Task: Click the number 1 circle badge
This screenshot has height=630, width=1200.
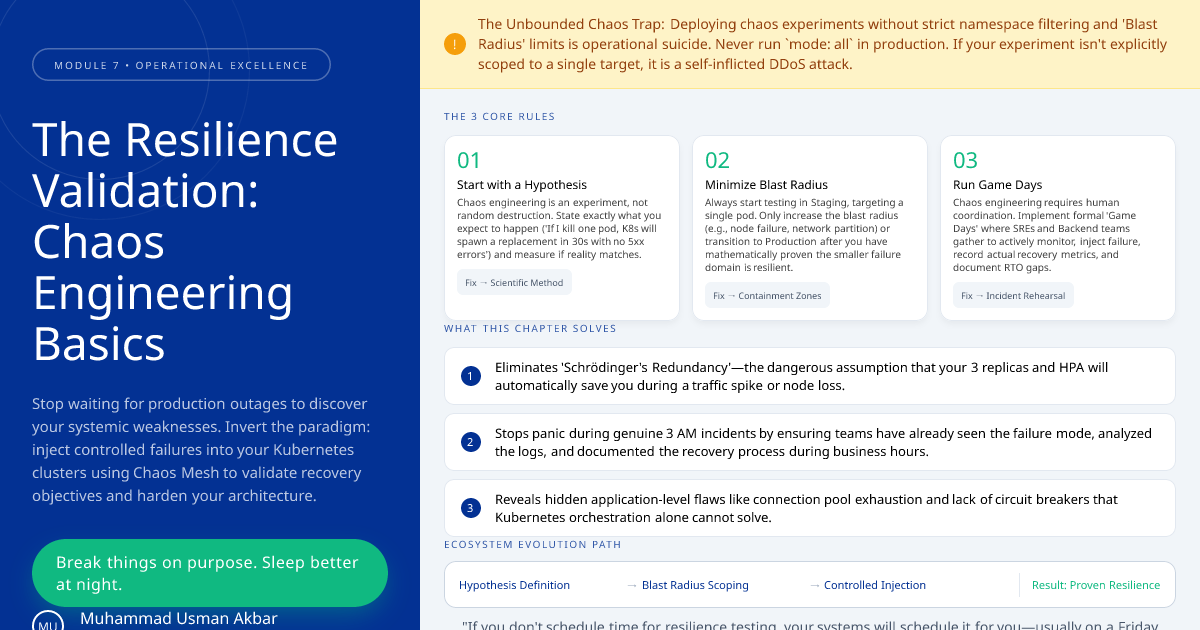Action: coord(471,376)
